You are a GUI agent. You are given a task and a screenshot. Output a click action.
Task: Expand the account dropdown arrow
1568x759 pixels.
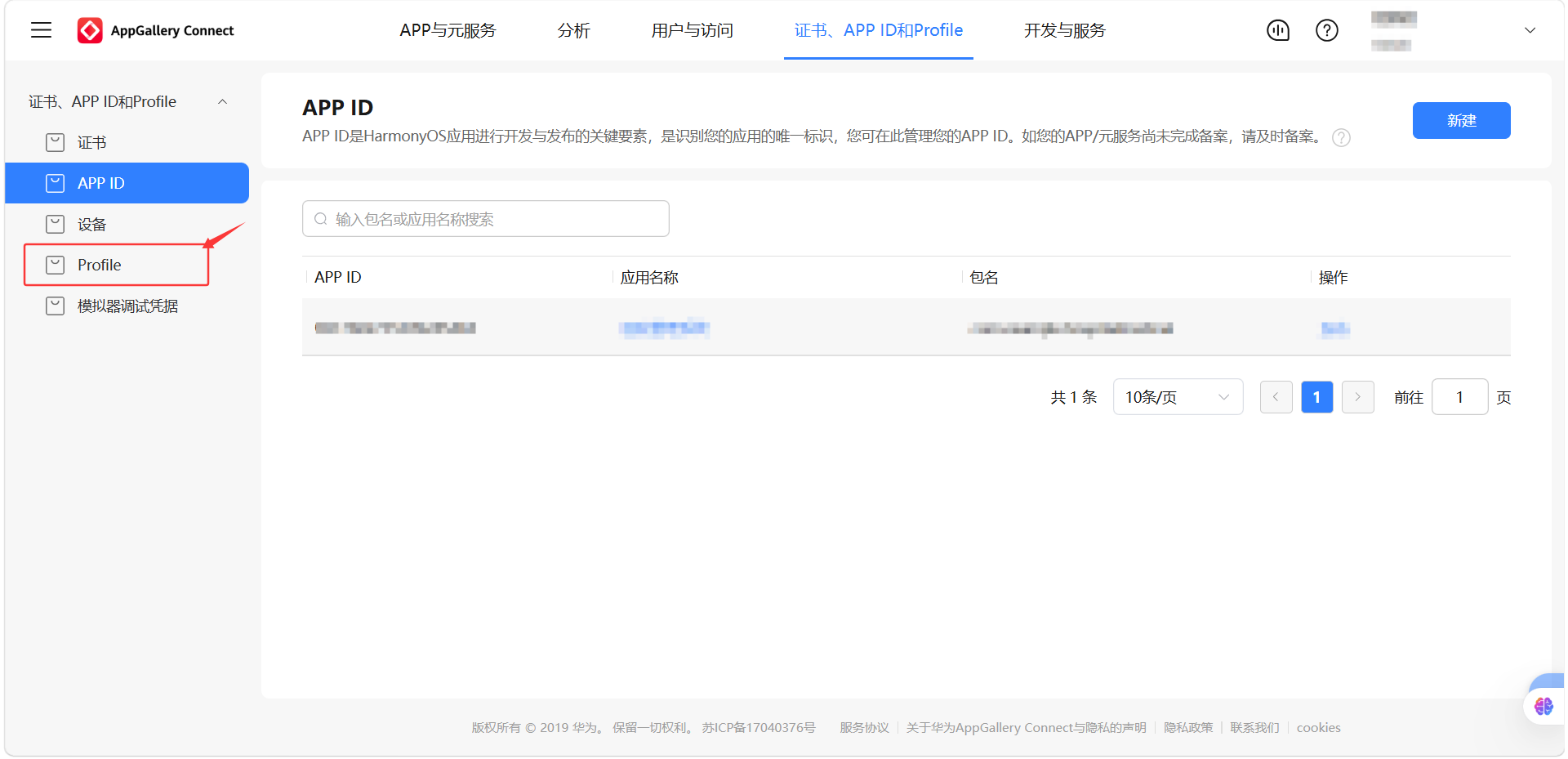(1530, 30)
